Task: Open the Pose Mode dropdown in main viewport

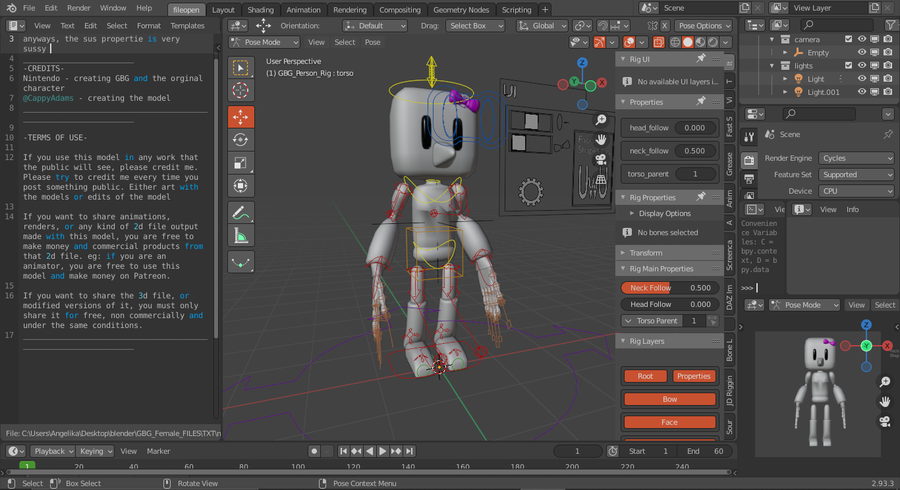Action: tap(264, 42)
